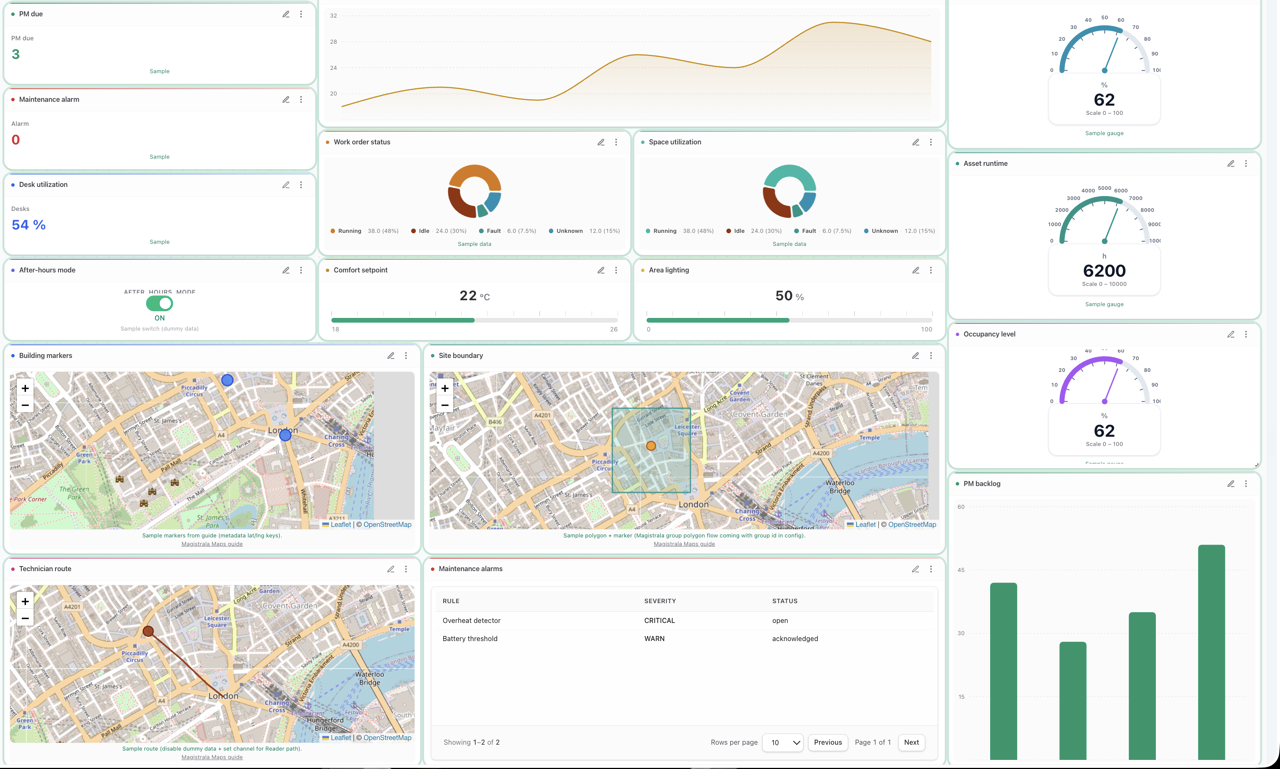This screenshot has height=769, width=1280.
Task: Open Magistrala Maps guide under Building markers
Action: (212, 544)
